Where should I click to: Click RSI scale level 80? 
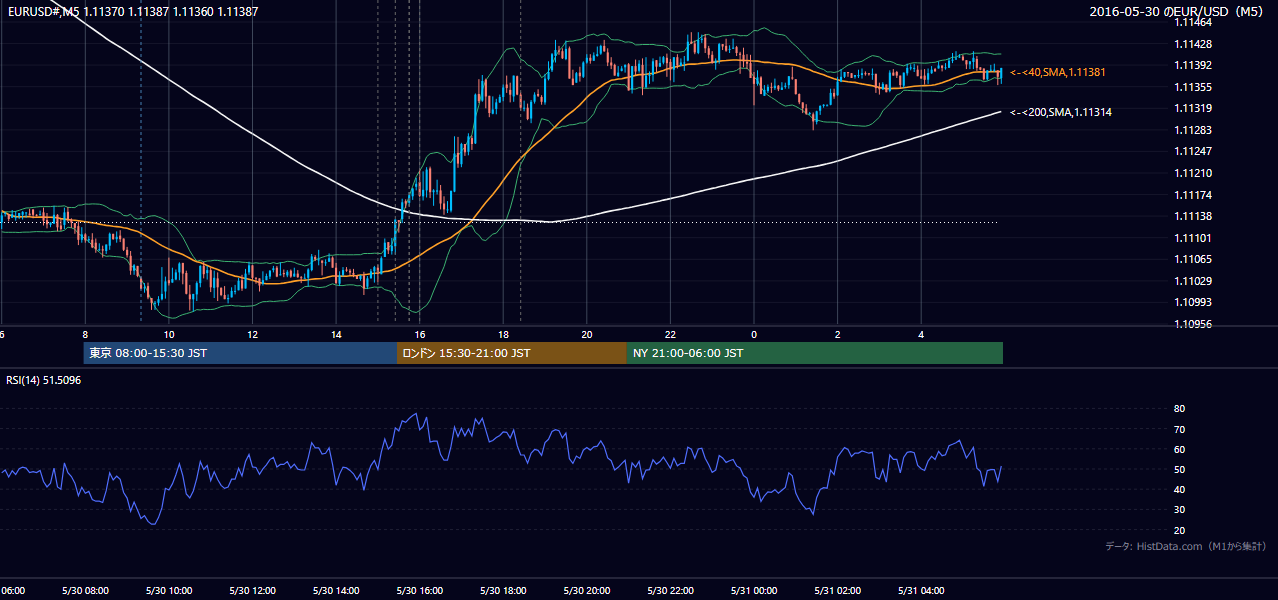click(x=1179, y=409)
